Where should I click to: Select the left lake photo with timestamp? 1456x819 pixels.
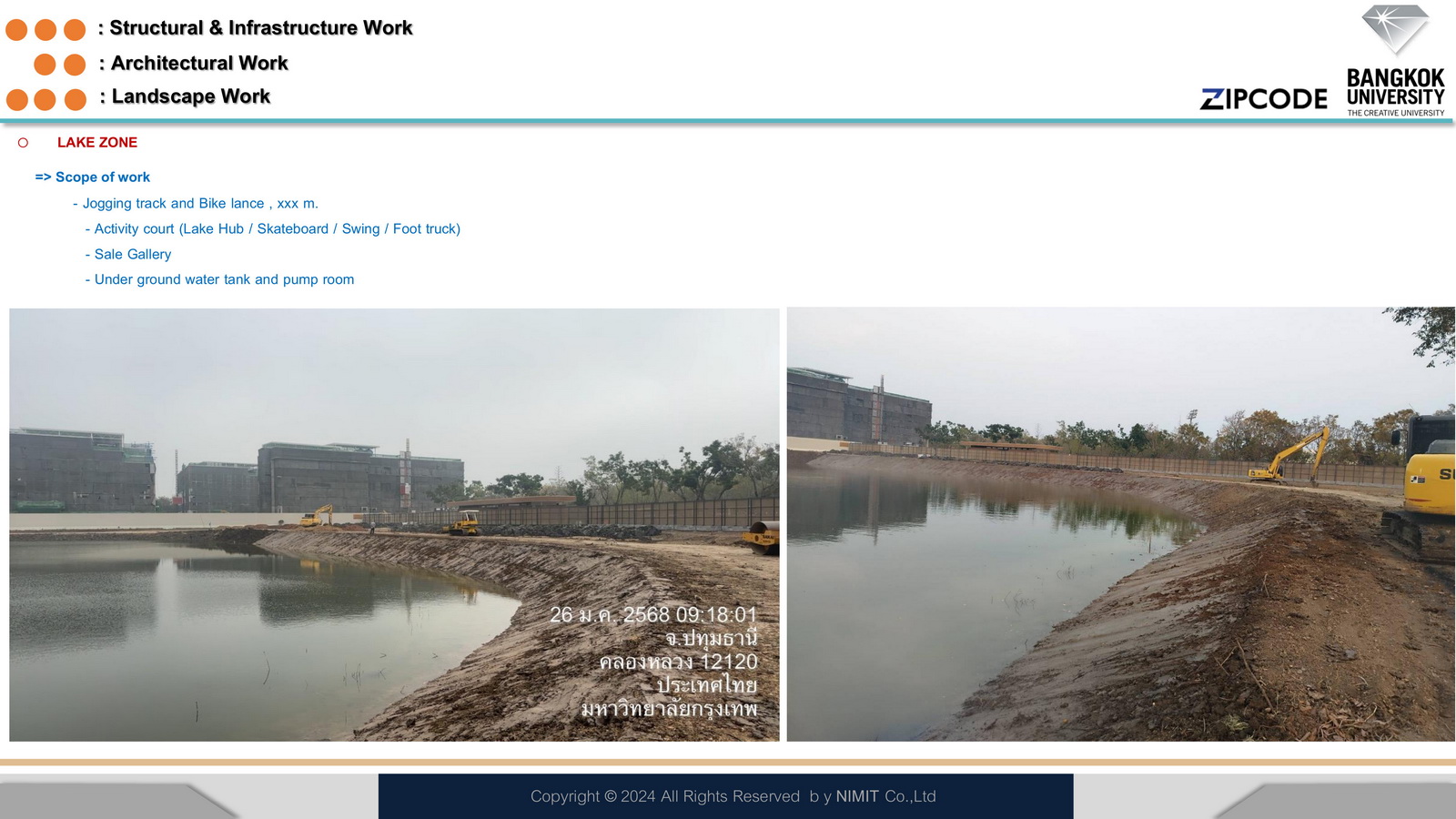point(394,524)
